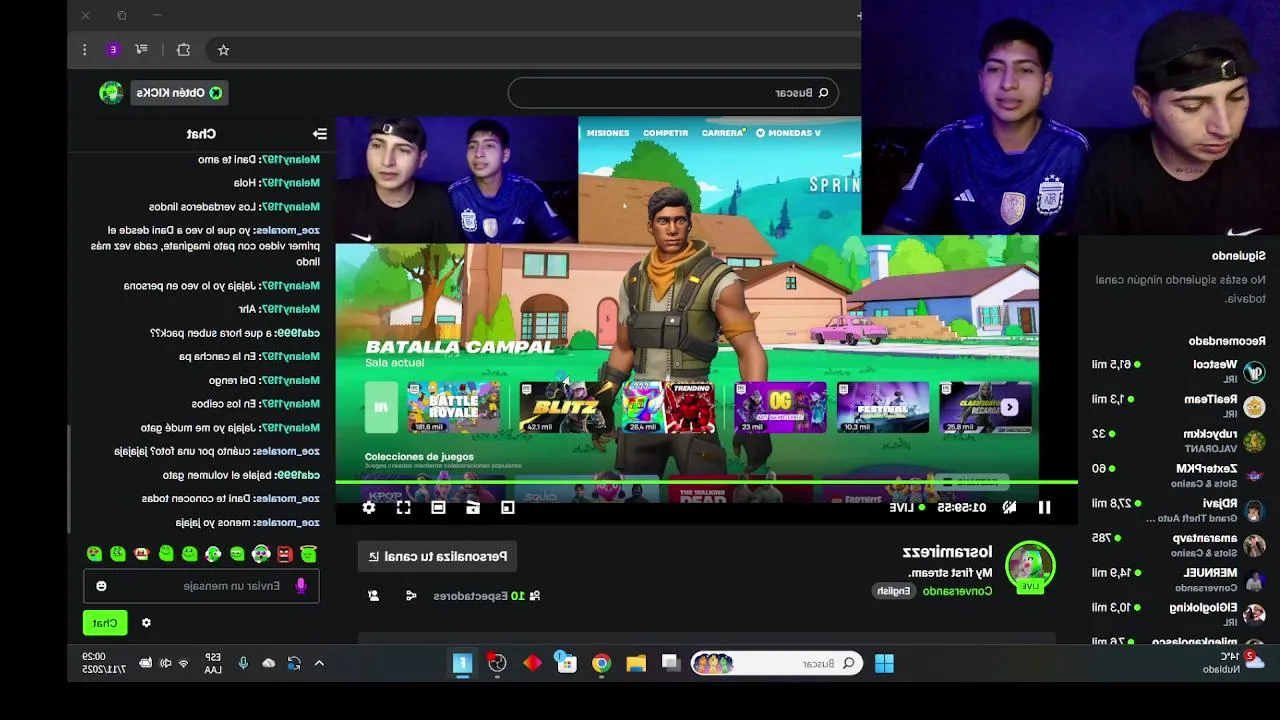Open the MONEDAS V tab in Fortnite
This screenshot has height=720, width=1280.
pyautogui.click(x=789, y=133)
